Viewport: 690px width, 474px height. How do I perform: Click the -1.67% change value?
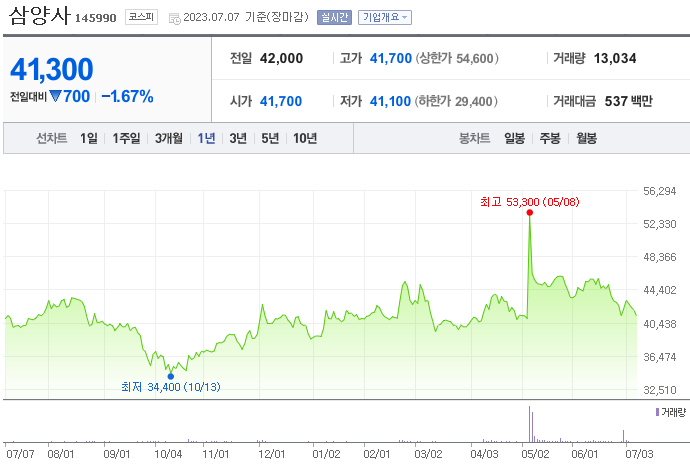click(x=128, y=96)
